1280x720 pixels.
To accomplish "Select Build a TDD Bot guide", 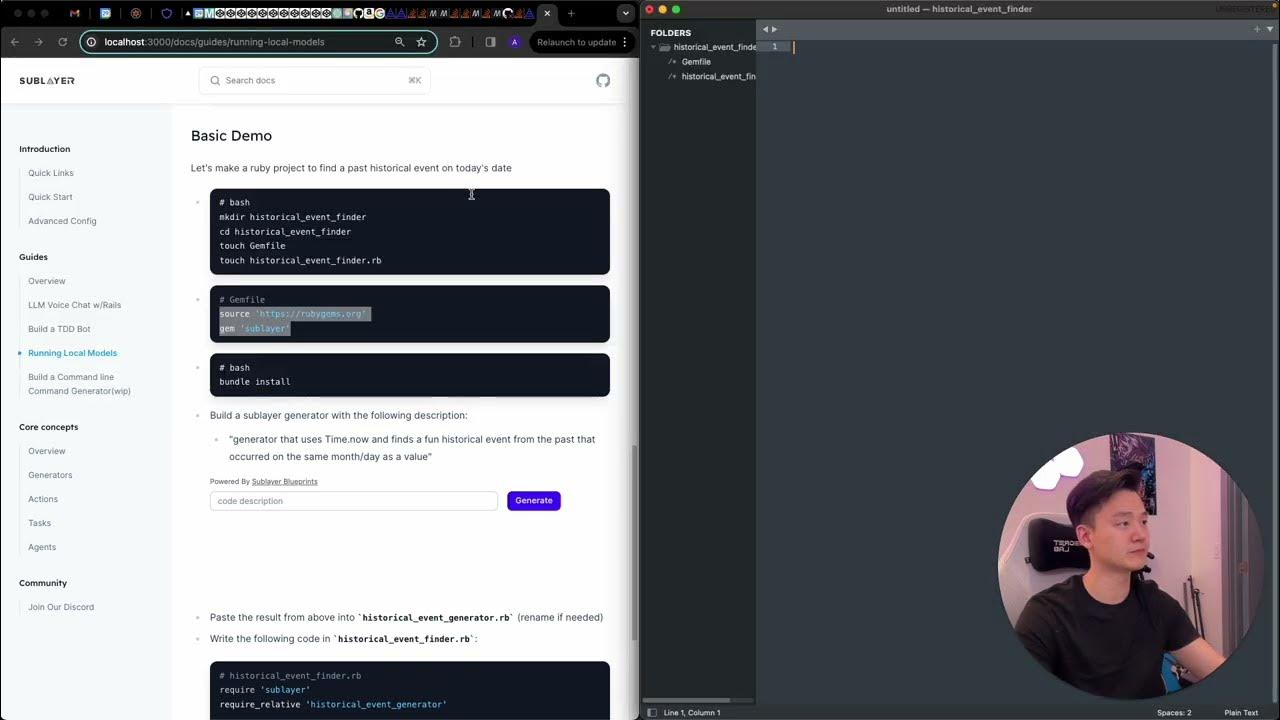I will (x=59, y=329).
